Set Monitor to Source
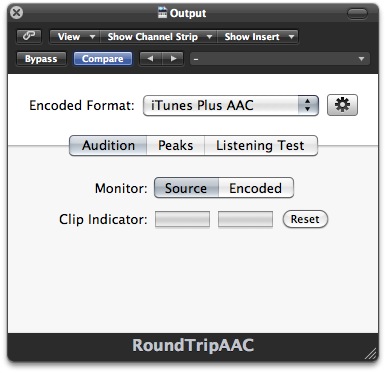 click(186, 188)
